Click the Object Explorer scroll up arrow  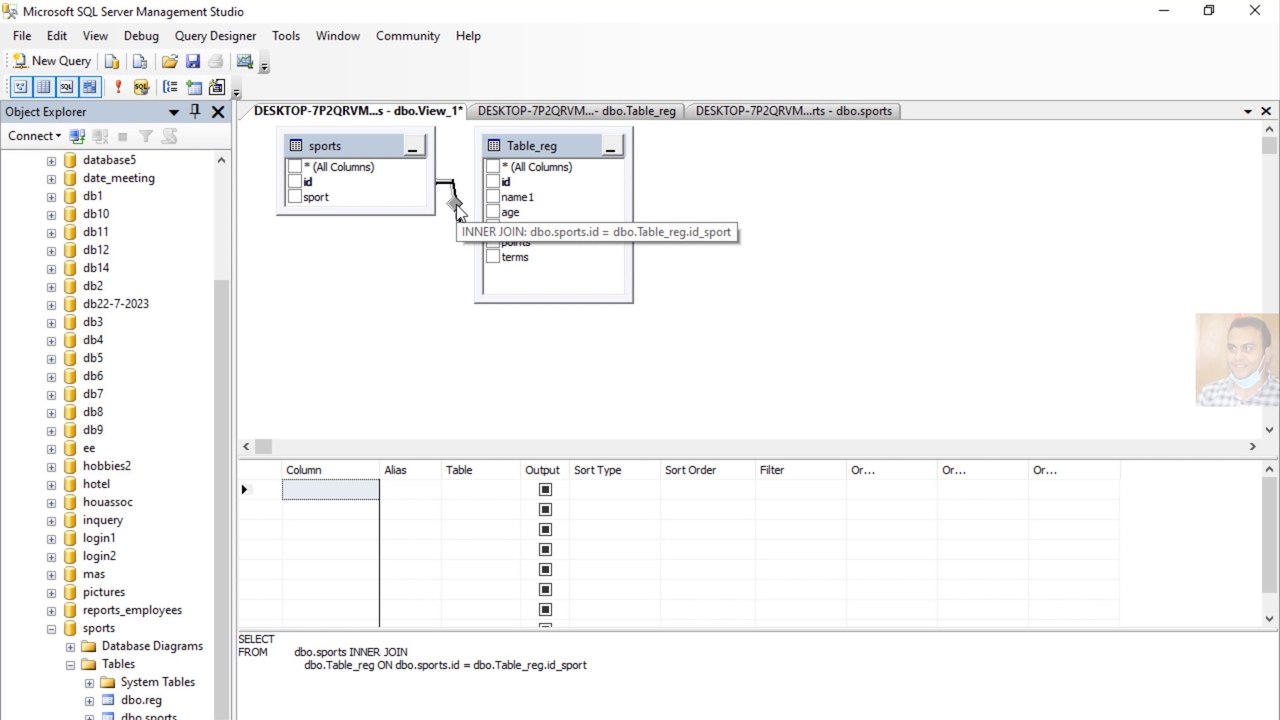pyautogui.click(x=221, y=160)
